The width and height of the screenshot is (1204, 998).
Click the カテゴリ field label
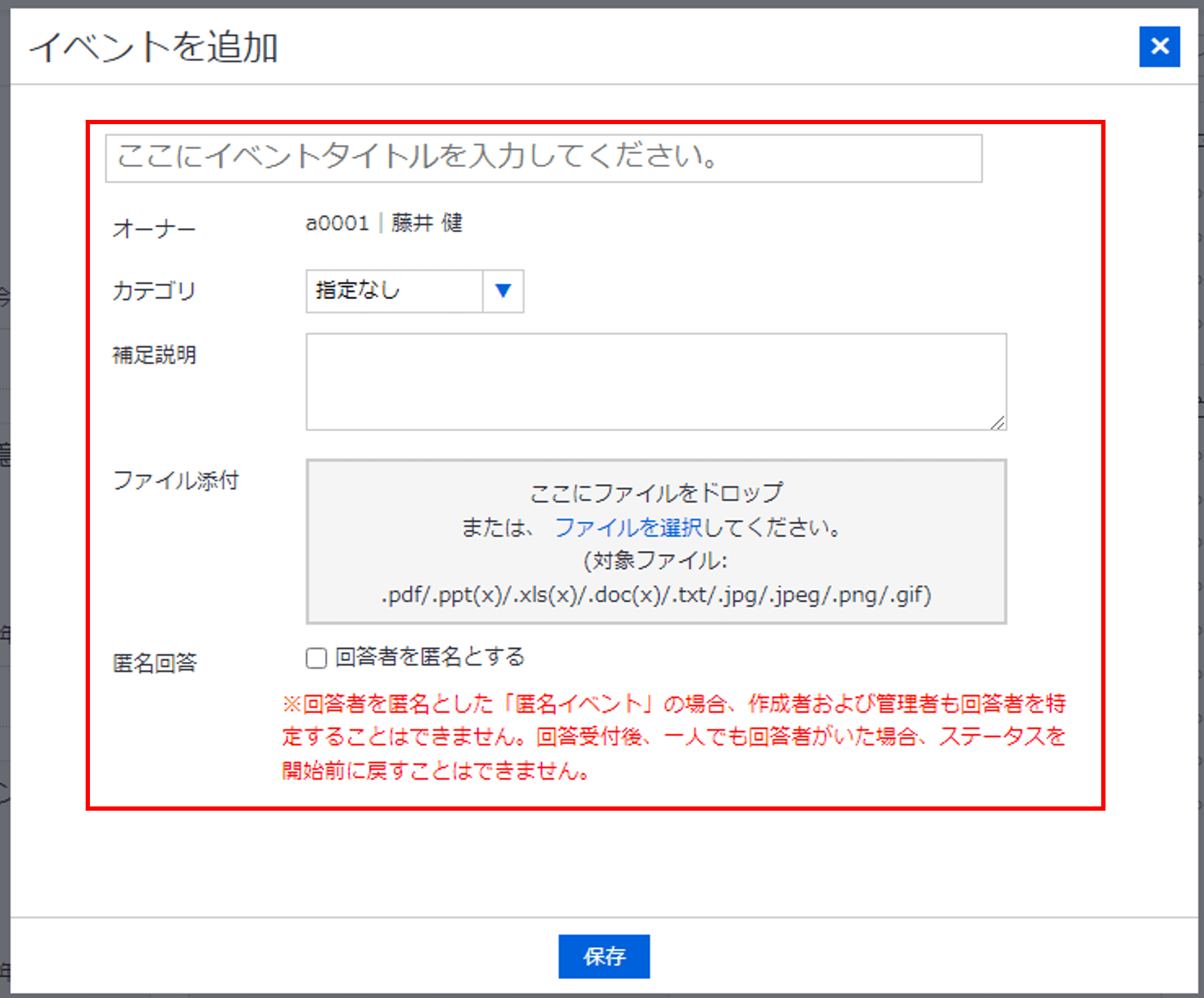pyautogui.click(x=154, y=291)
